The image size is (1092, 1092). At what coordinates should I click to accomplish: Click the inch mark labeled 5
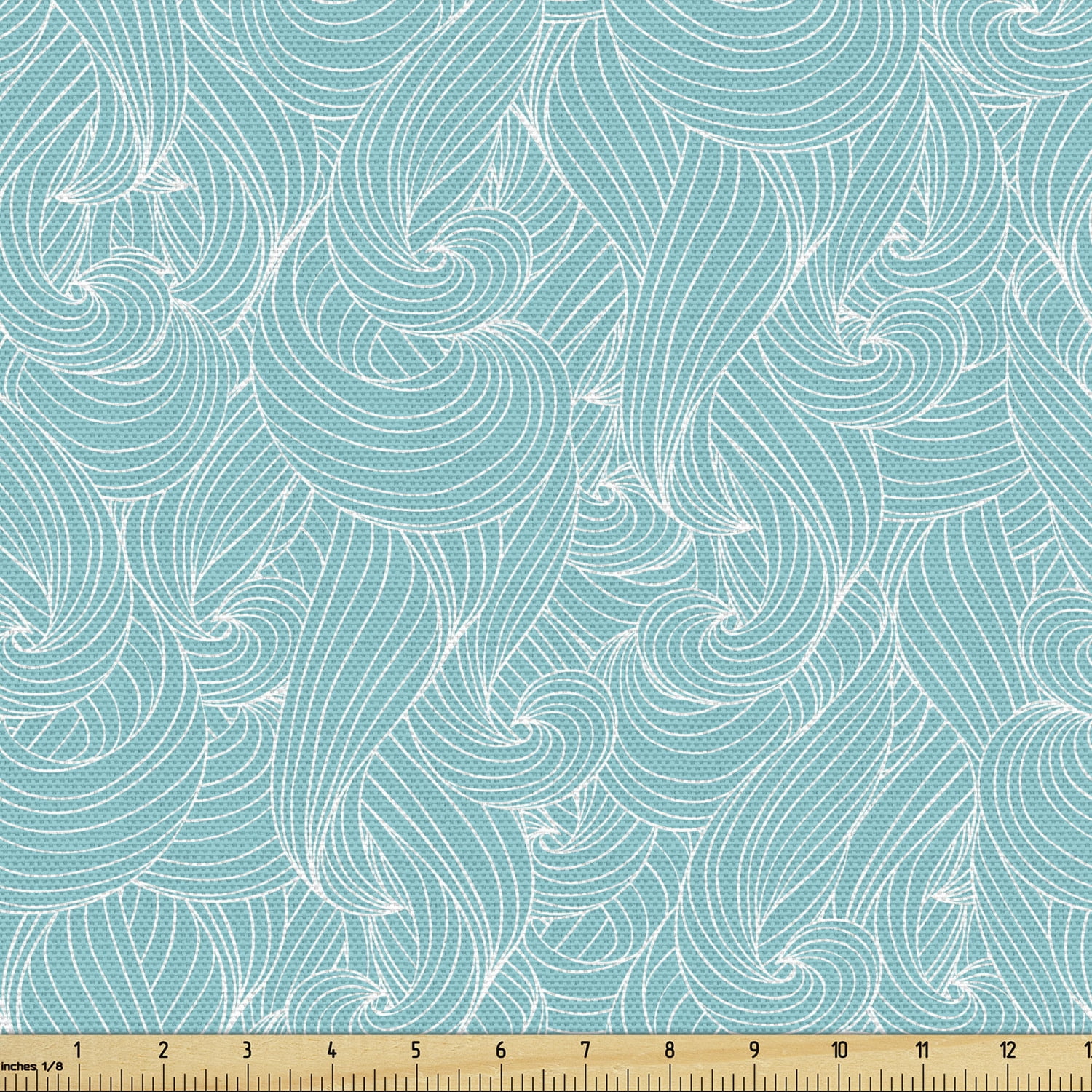pos(416,1048)
